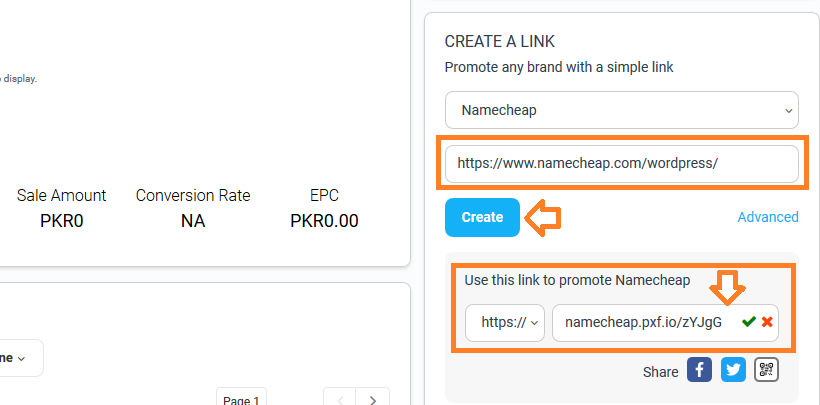Focus the namecheap.com/wordpress URL field

coord(622,164)
